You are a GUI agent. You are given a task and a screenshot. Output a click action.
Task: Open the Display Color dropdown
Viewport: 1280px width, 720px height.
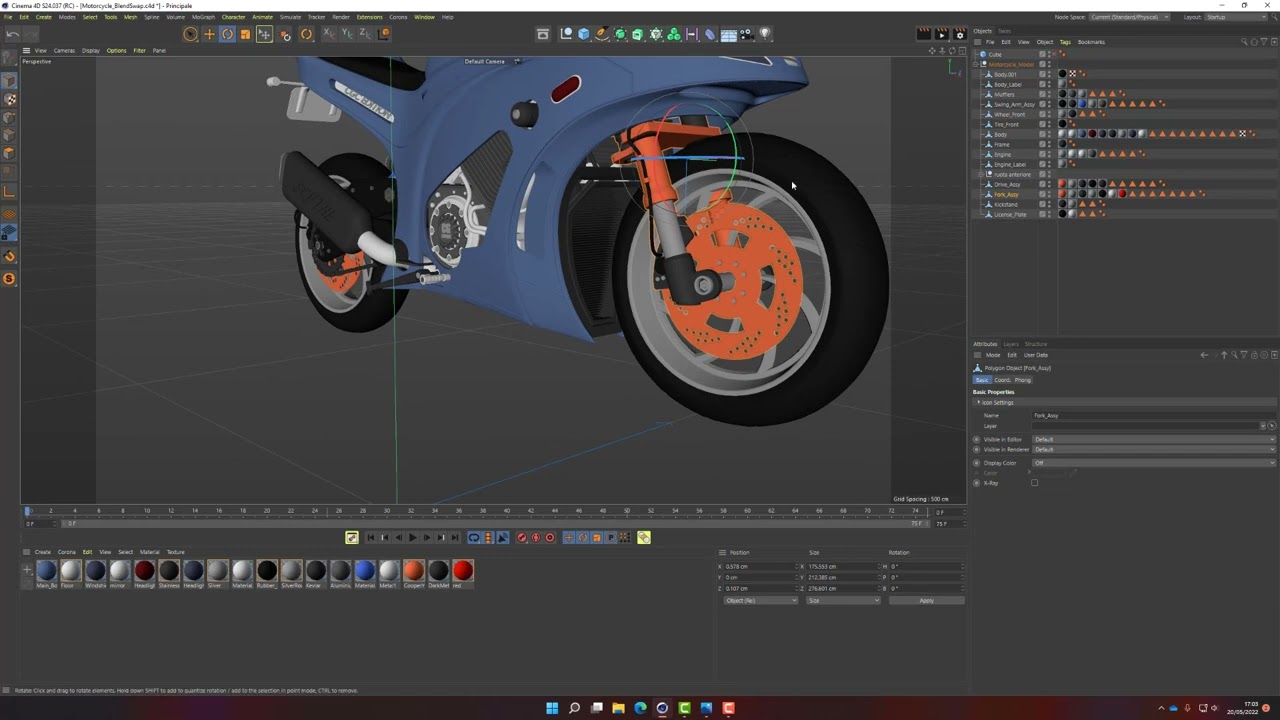click(x=1153, y=463)
